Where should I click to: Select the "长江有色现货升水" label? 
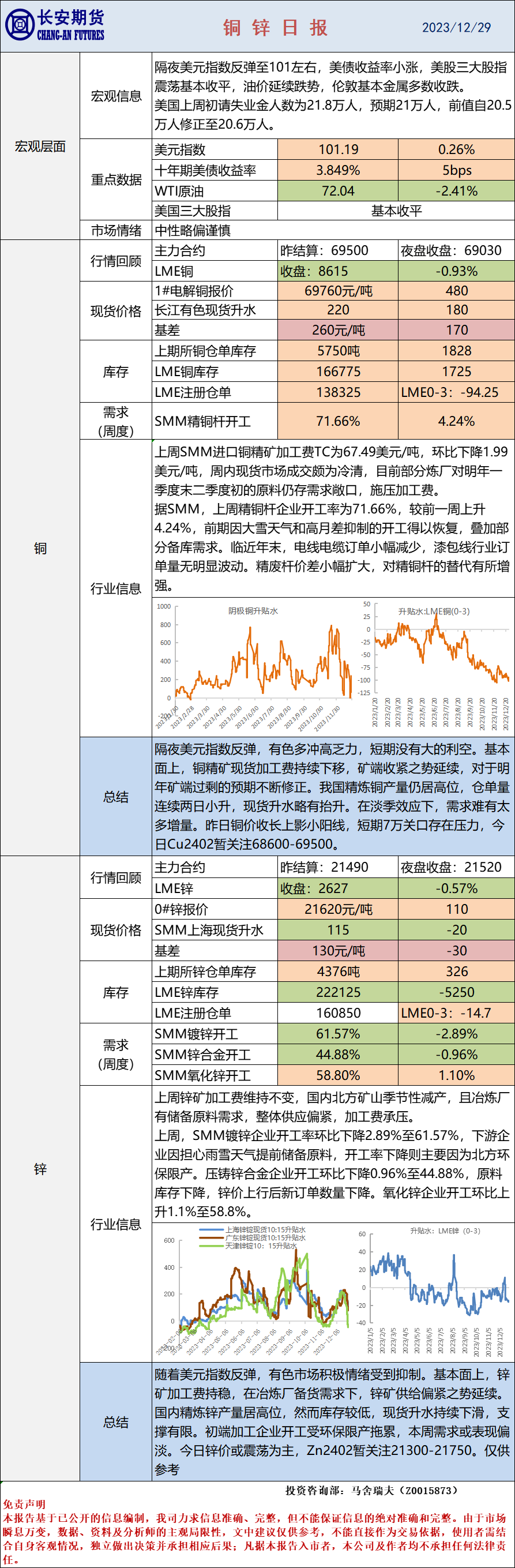click(x=215, y=310)
